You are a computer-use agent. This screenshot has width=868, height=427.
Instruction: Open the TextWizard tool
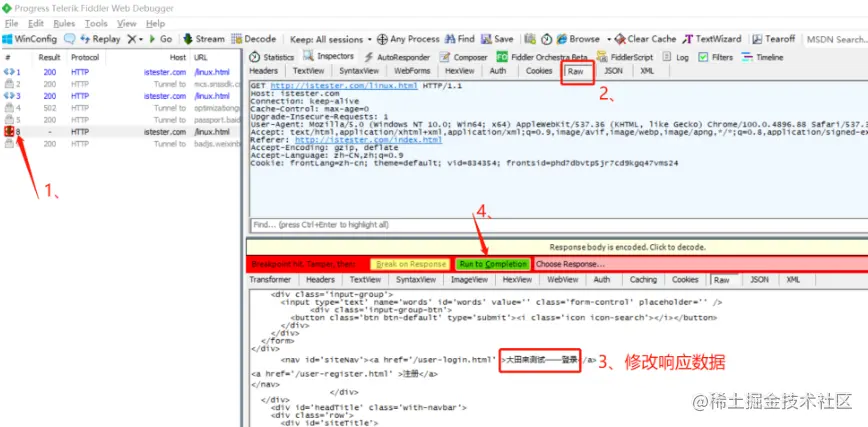click(x=712, y=39)
